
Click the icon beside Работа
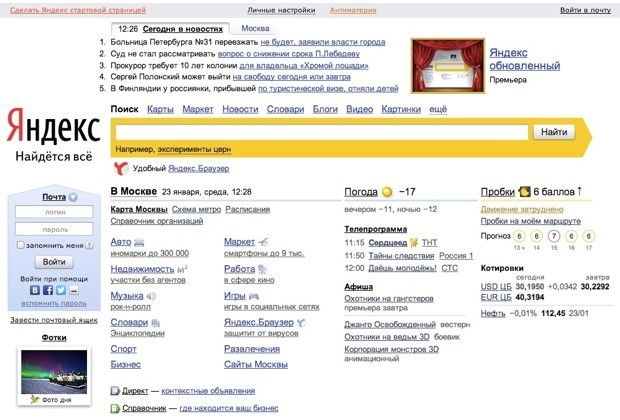tap(262, 269)
